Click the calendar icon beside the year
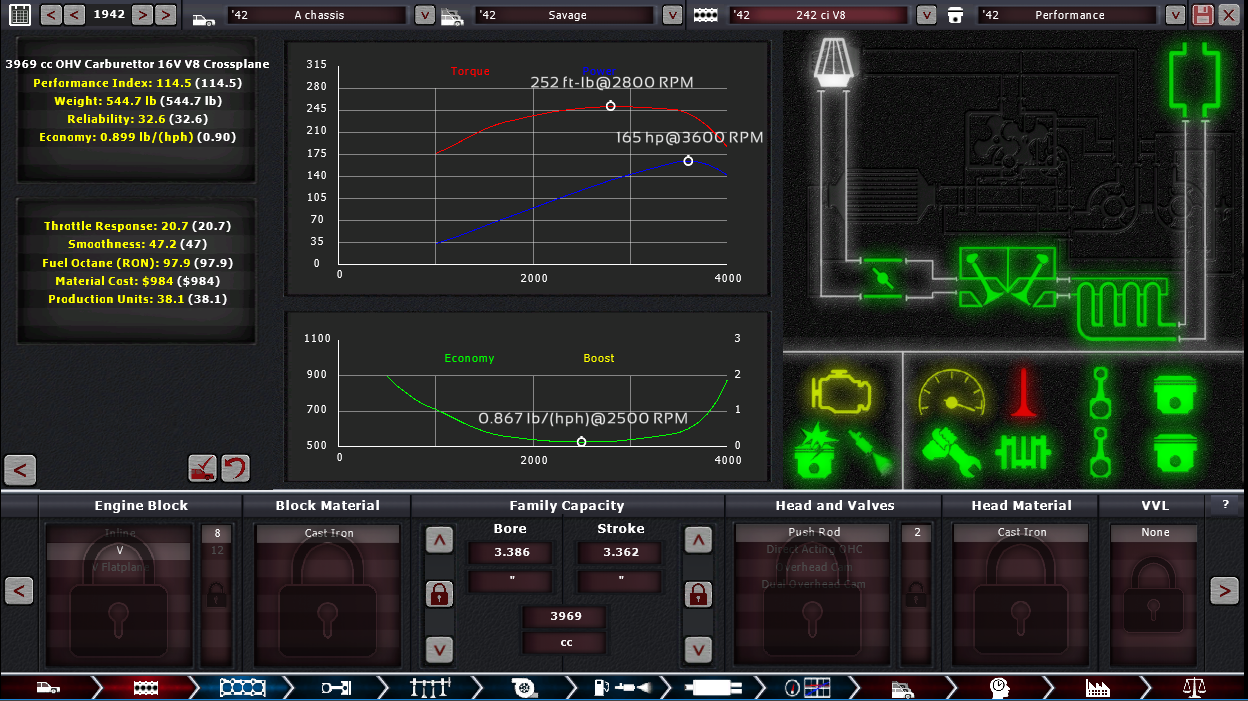Image resolution: width=1248 pixels, height=701 pixels. click(x=19, y=15)
